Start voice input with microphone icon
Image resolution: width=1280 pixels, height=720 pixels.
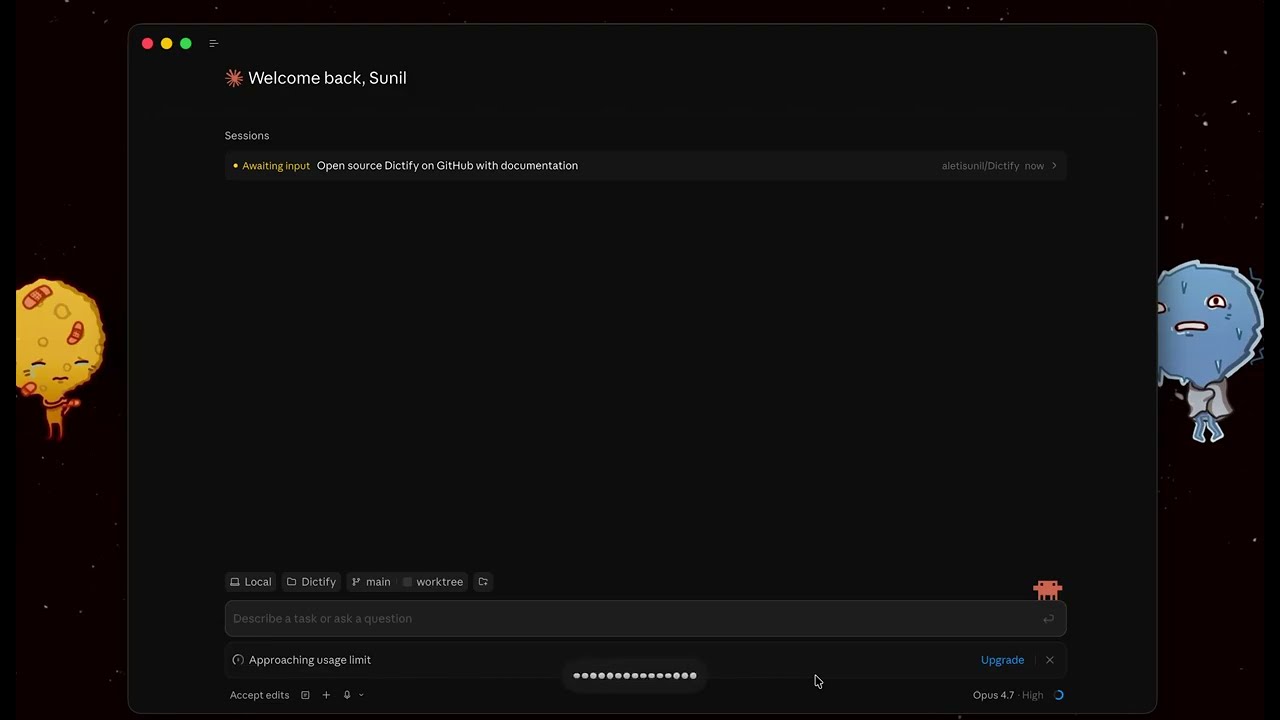point(347,695)
